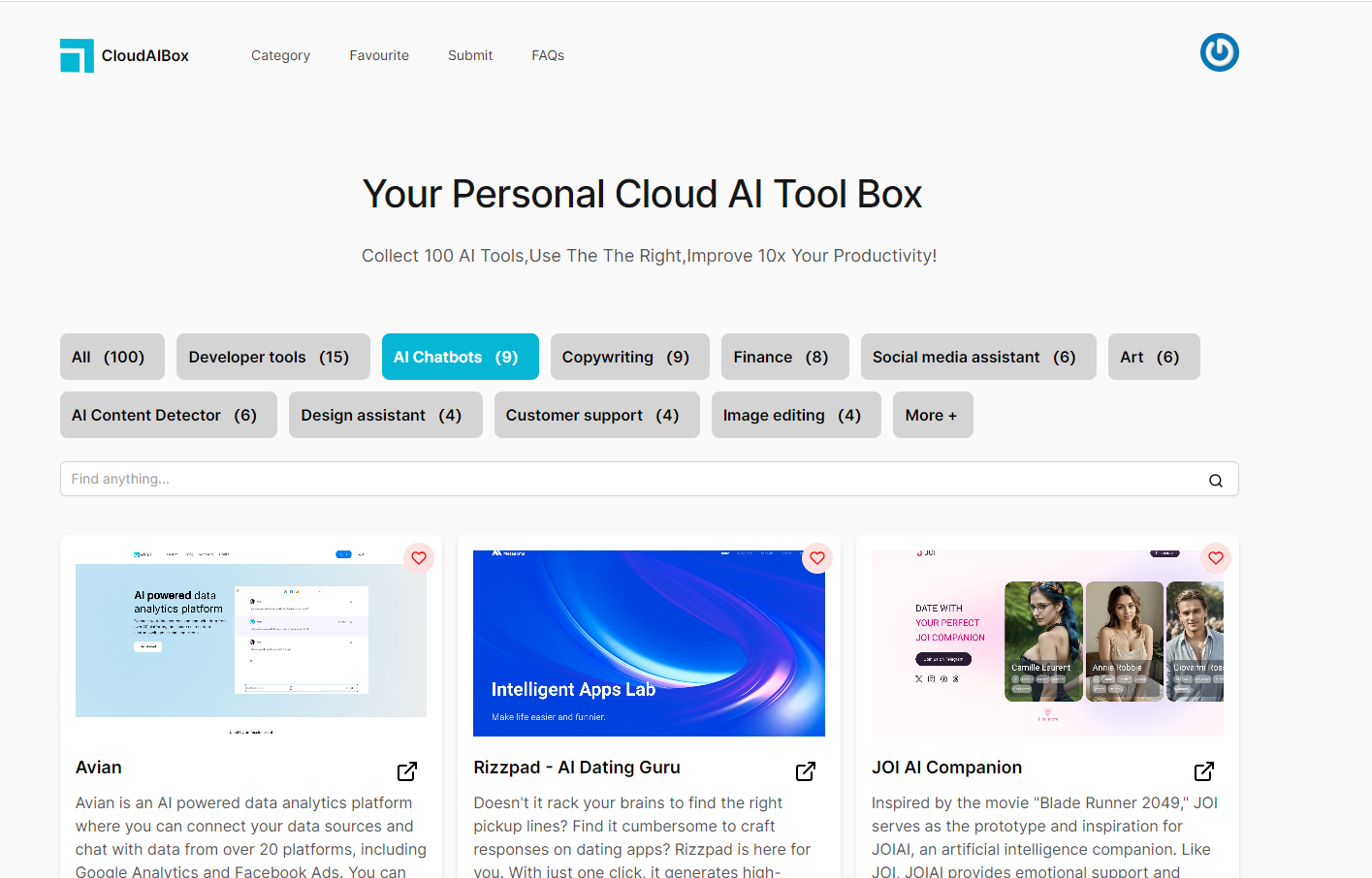Click the JOI description text
The image size is (1372, 878).
1045,837
